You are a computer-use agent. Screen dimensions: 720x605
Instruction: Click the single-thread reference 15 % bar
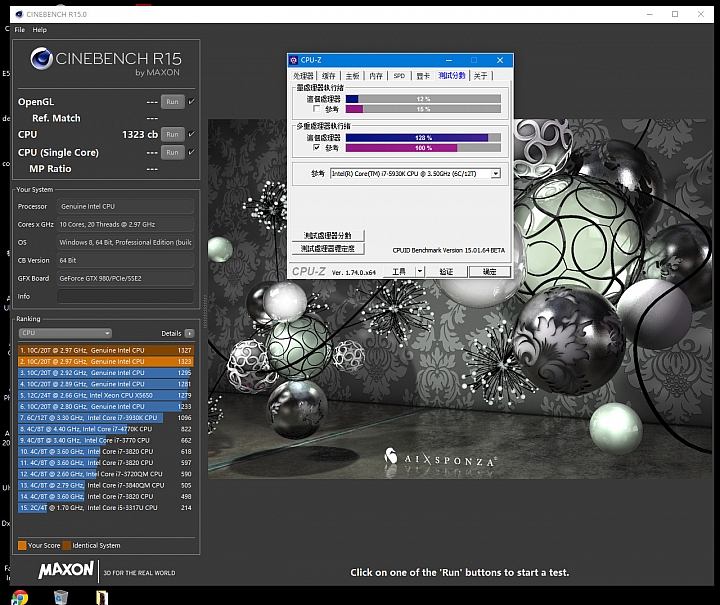tap(423, 109)
